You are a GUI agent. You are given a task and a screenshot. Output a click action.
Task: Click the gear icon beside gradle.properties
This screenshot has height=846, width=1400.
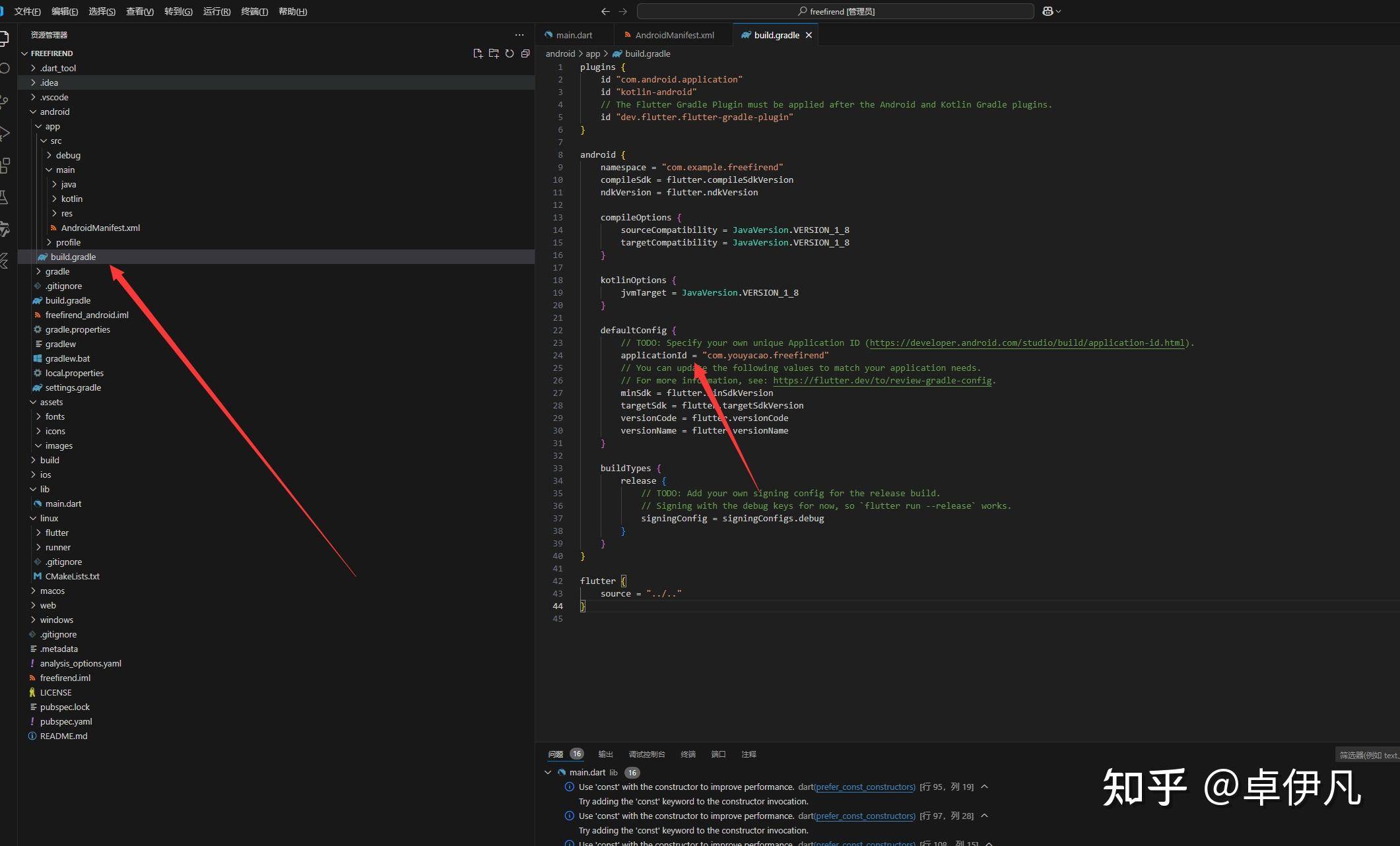pyautogui.click(x=38, y=329)
